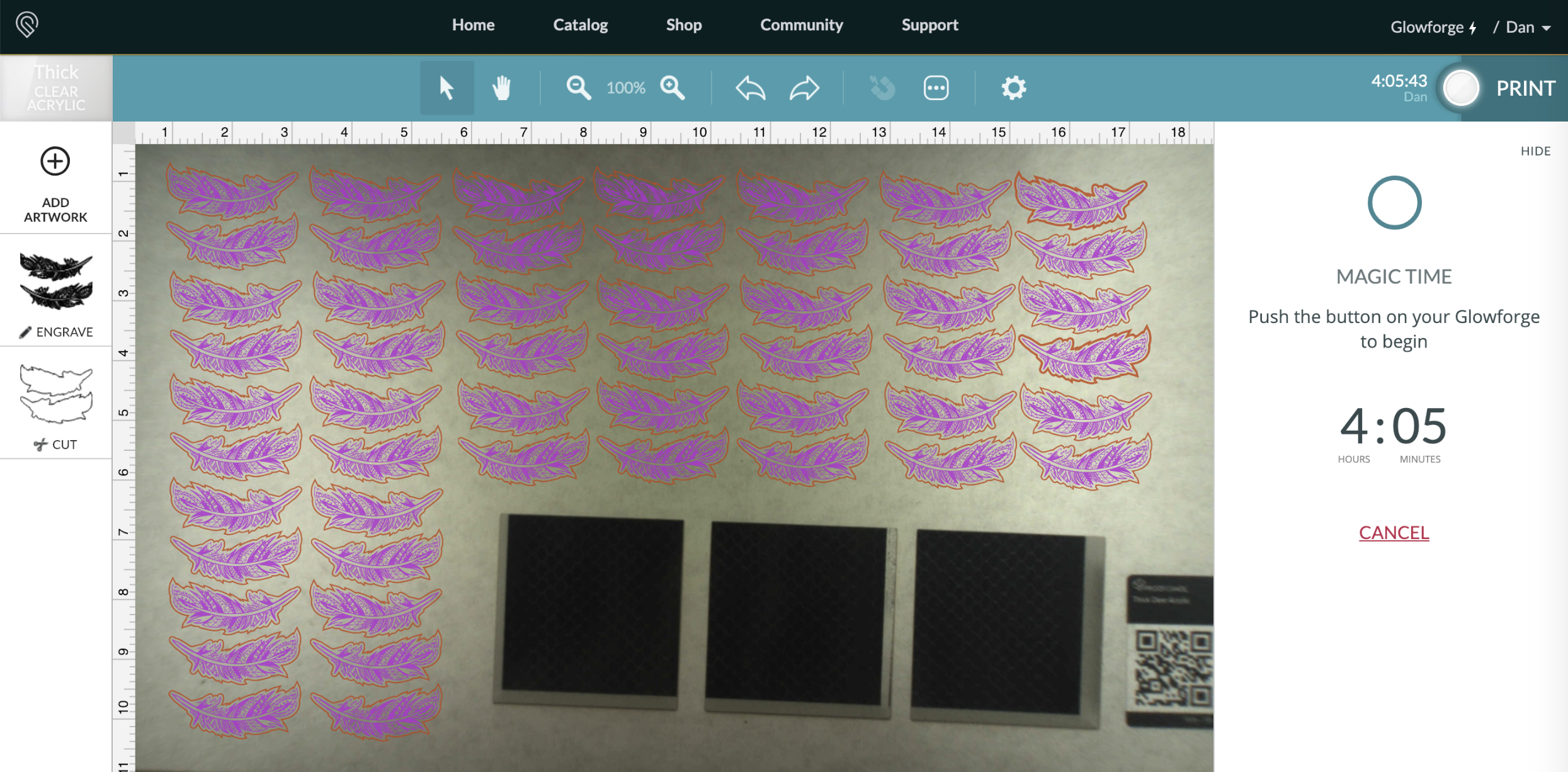Viewport: 1568px width, 772px height.
Task: Select the Cut outline step thumbnail
Action: (56, 395)
